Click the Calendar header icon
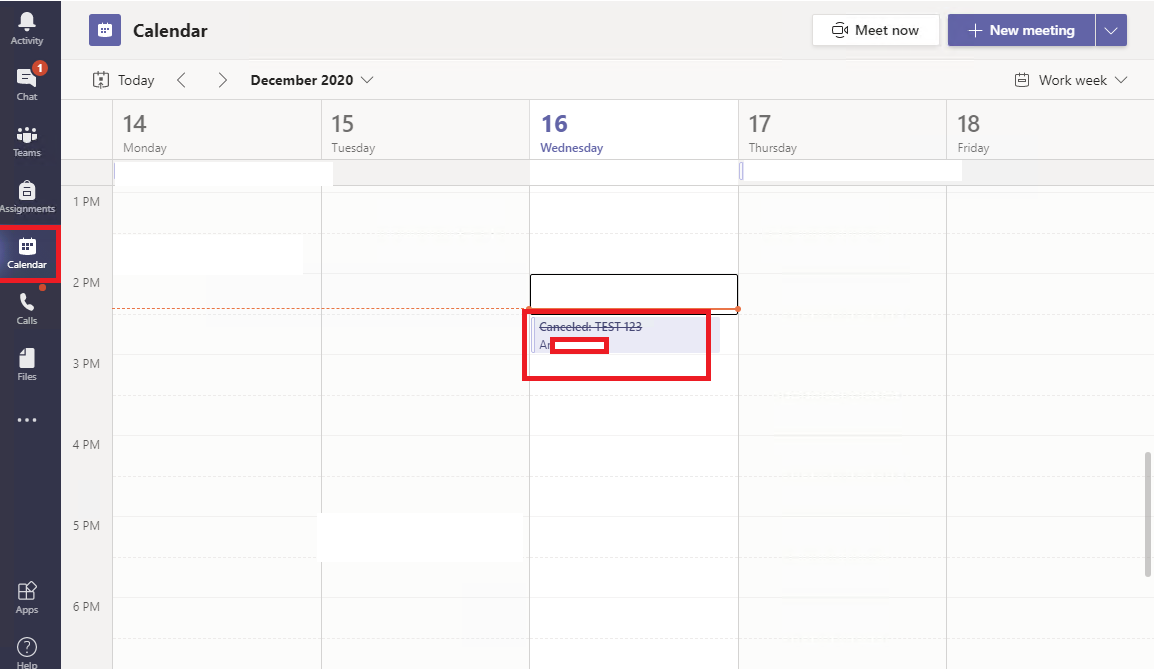Viewport: 1161px width, 669px height. 104,30
